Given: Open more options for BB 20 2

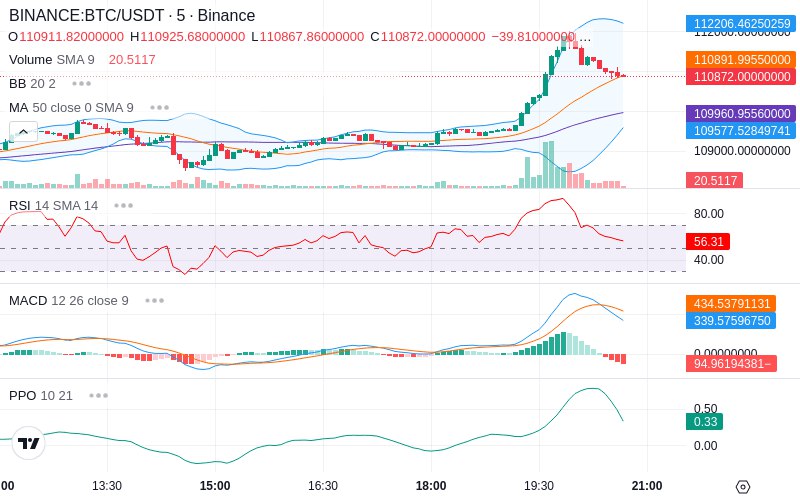Looking at the screenshot, I should tap(82, 84).
